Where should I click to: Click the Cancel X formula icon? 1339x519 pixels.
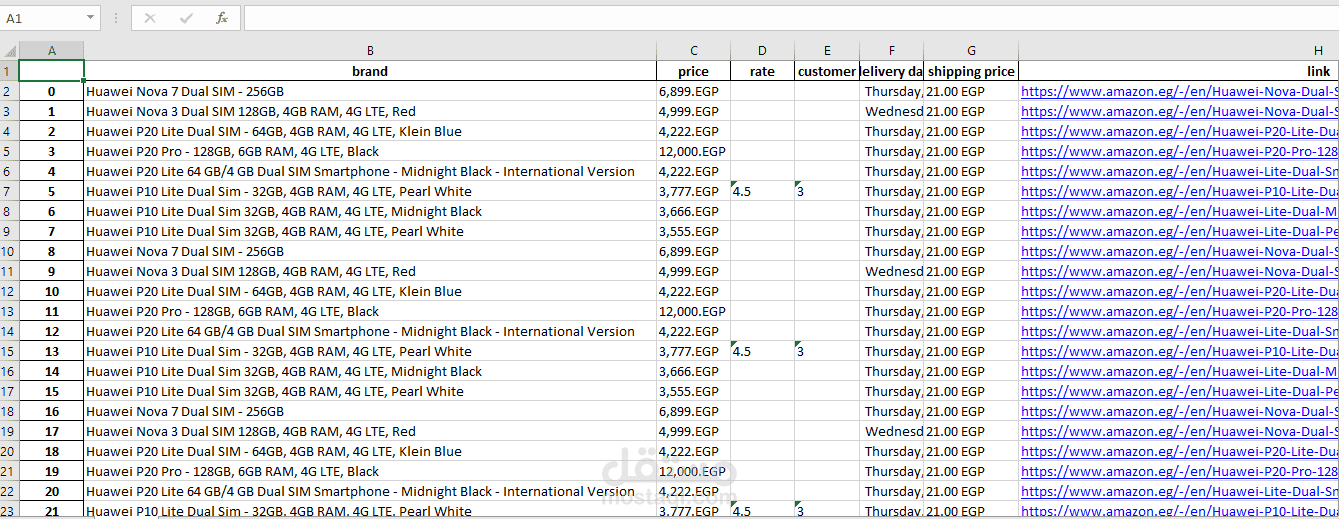150,18
